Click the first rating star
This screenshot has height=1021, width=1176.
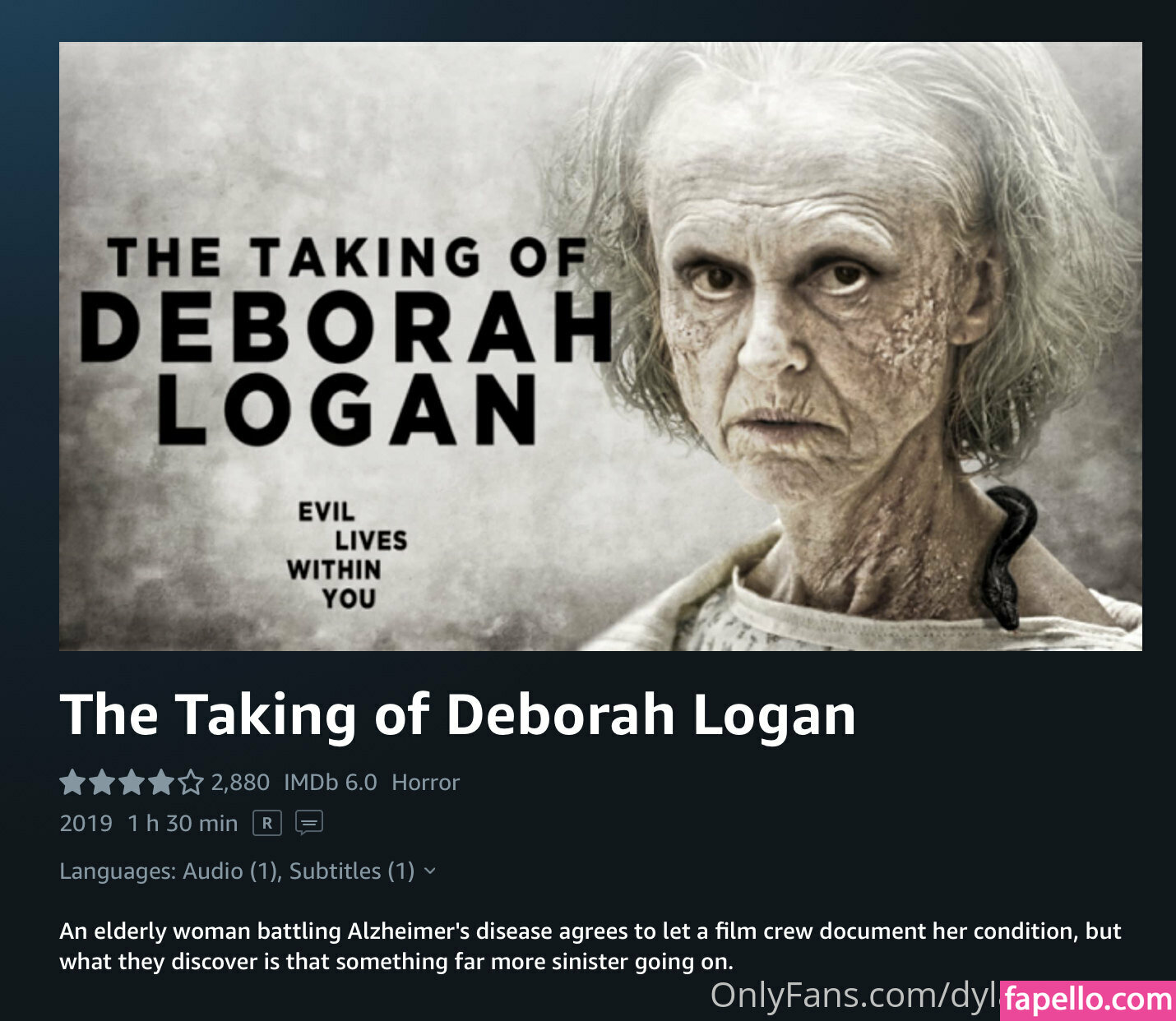point(73,783)
